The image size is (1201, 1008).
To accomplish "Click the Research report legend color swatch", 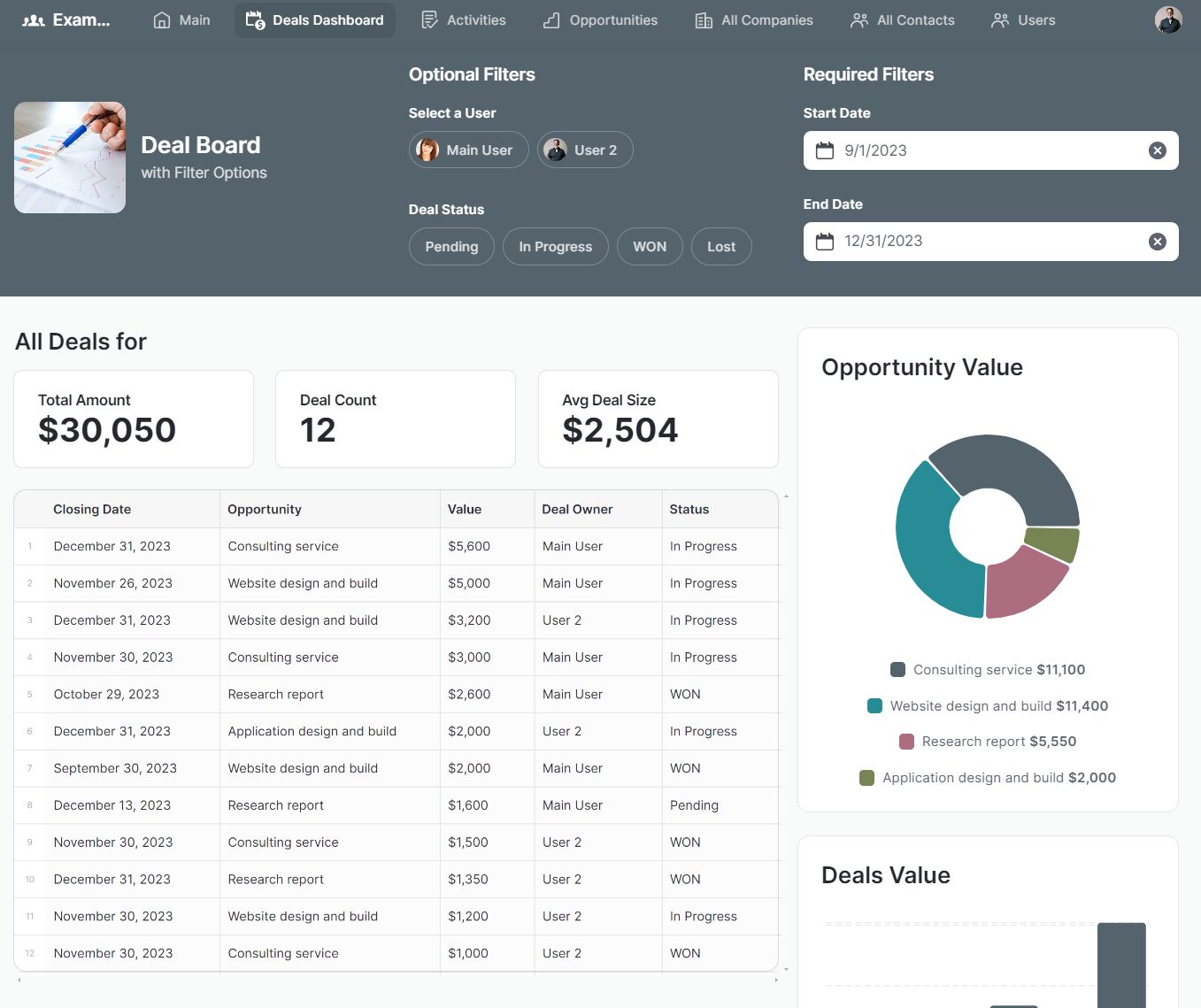I will (906, 742).
